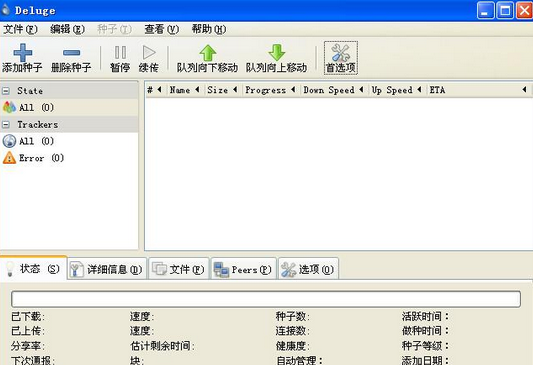Maximize the Deluge window

pos(505,11)
